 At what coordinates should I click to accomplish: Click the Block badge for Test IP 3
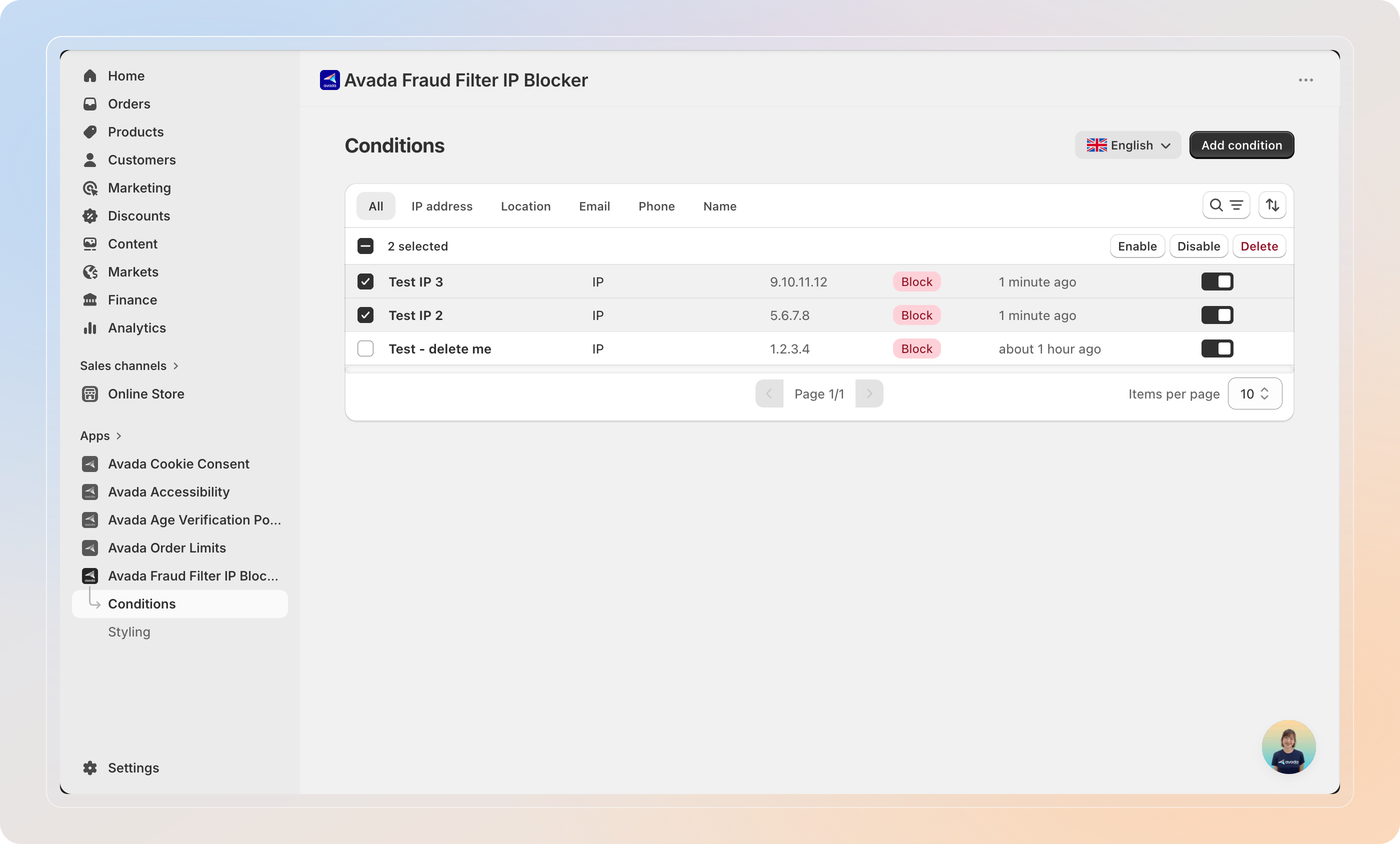click(x=916, y=282)
